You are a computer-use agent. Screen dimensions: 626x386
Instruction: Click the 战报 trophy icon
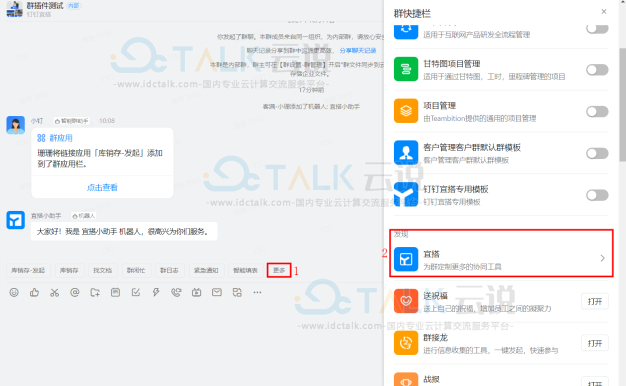pos(406,379)
